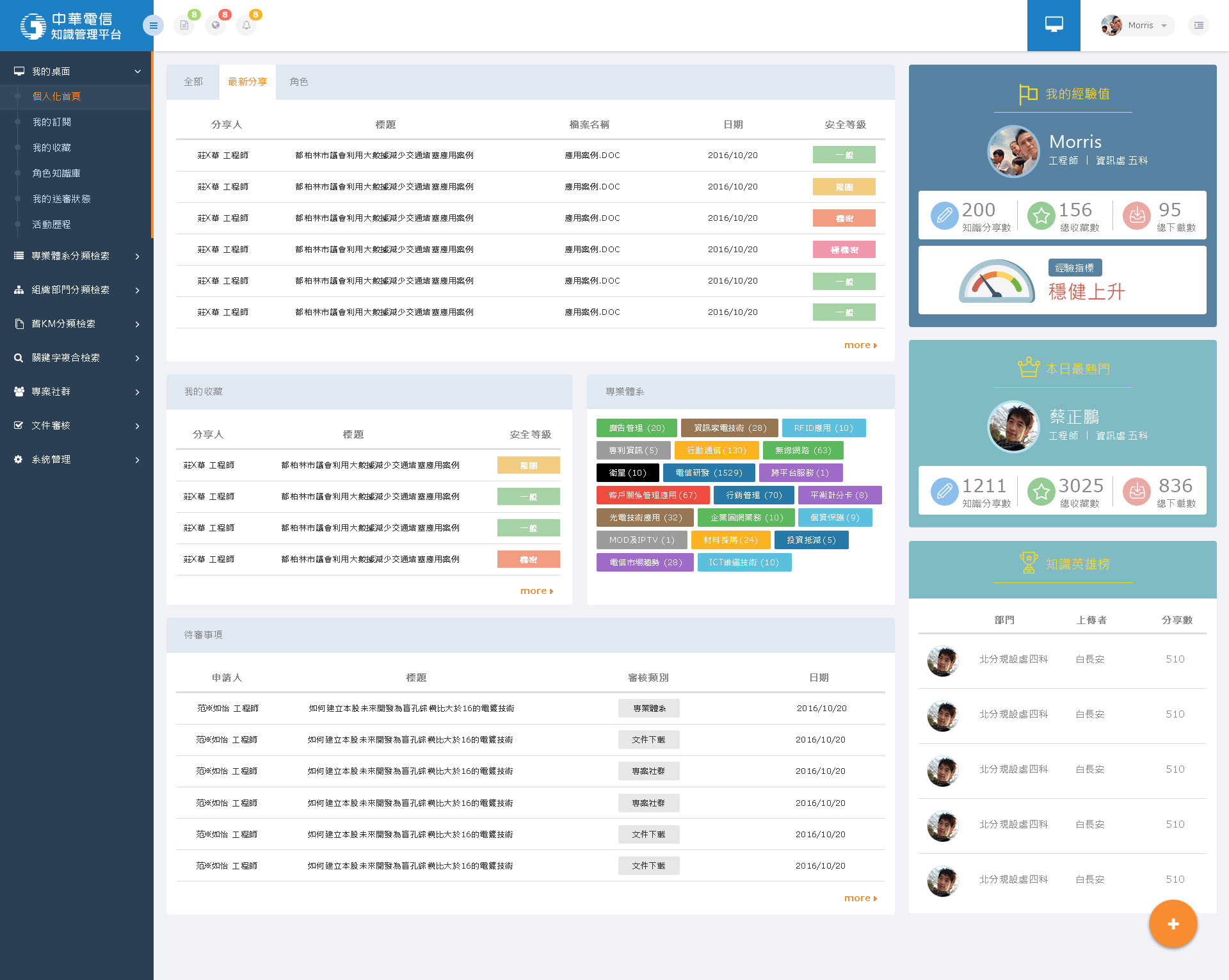Screen dimensions: 1229x980
Task: Open 角色知識庫 in sidebar
Action: [56, 173]
